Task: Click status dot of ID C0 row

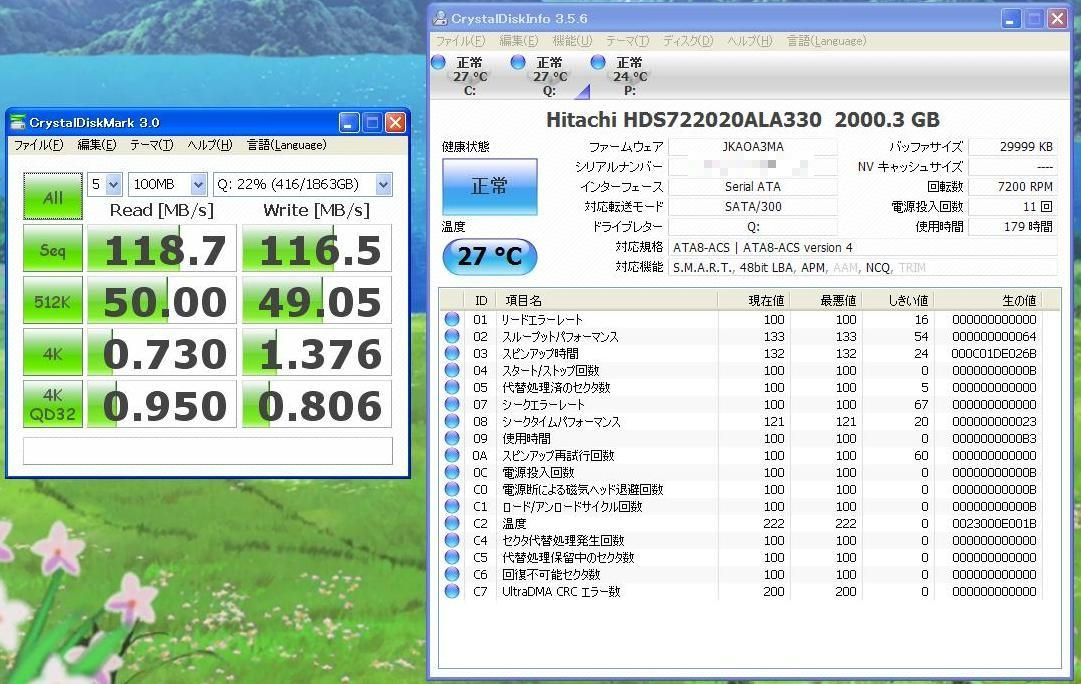Action: 452,490
